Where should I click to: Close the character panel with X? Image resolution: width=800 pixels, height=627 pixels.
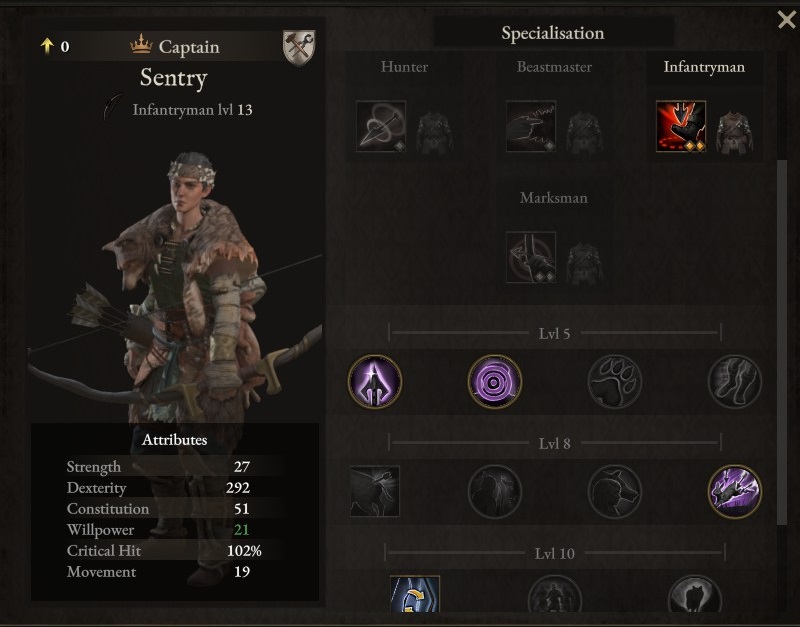786,20
